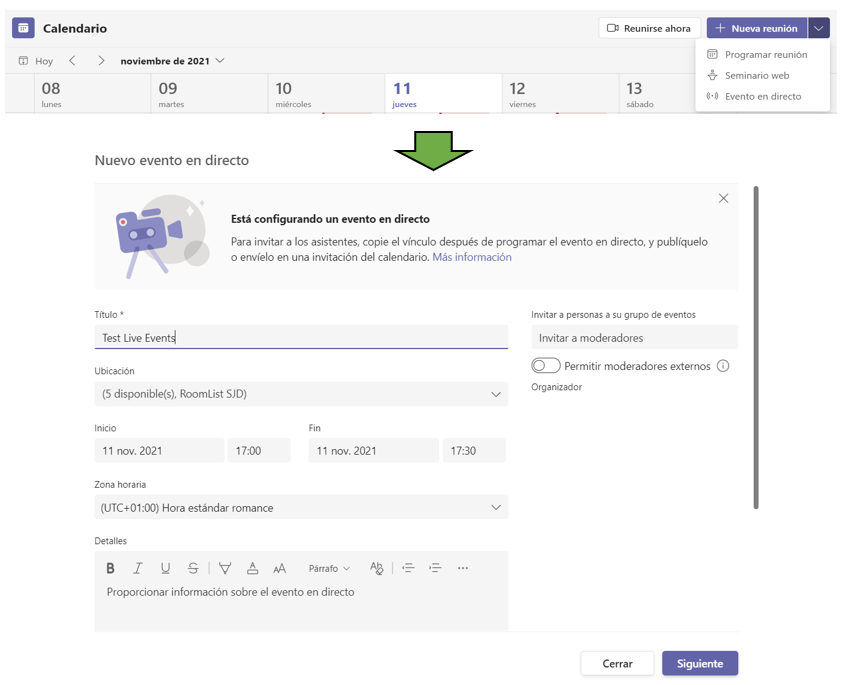Apply strikethrough formatting
The image size is (849, 685).
click(x=193, y=568)
